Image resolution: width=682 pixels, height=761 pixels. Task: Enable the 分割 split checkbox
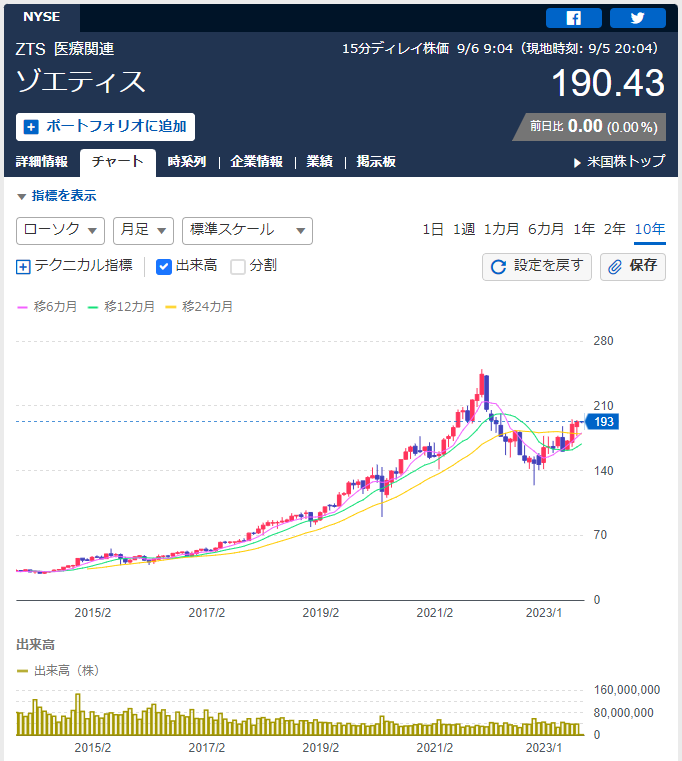tap(238, 266)
